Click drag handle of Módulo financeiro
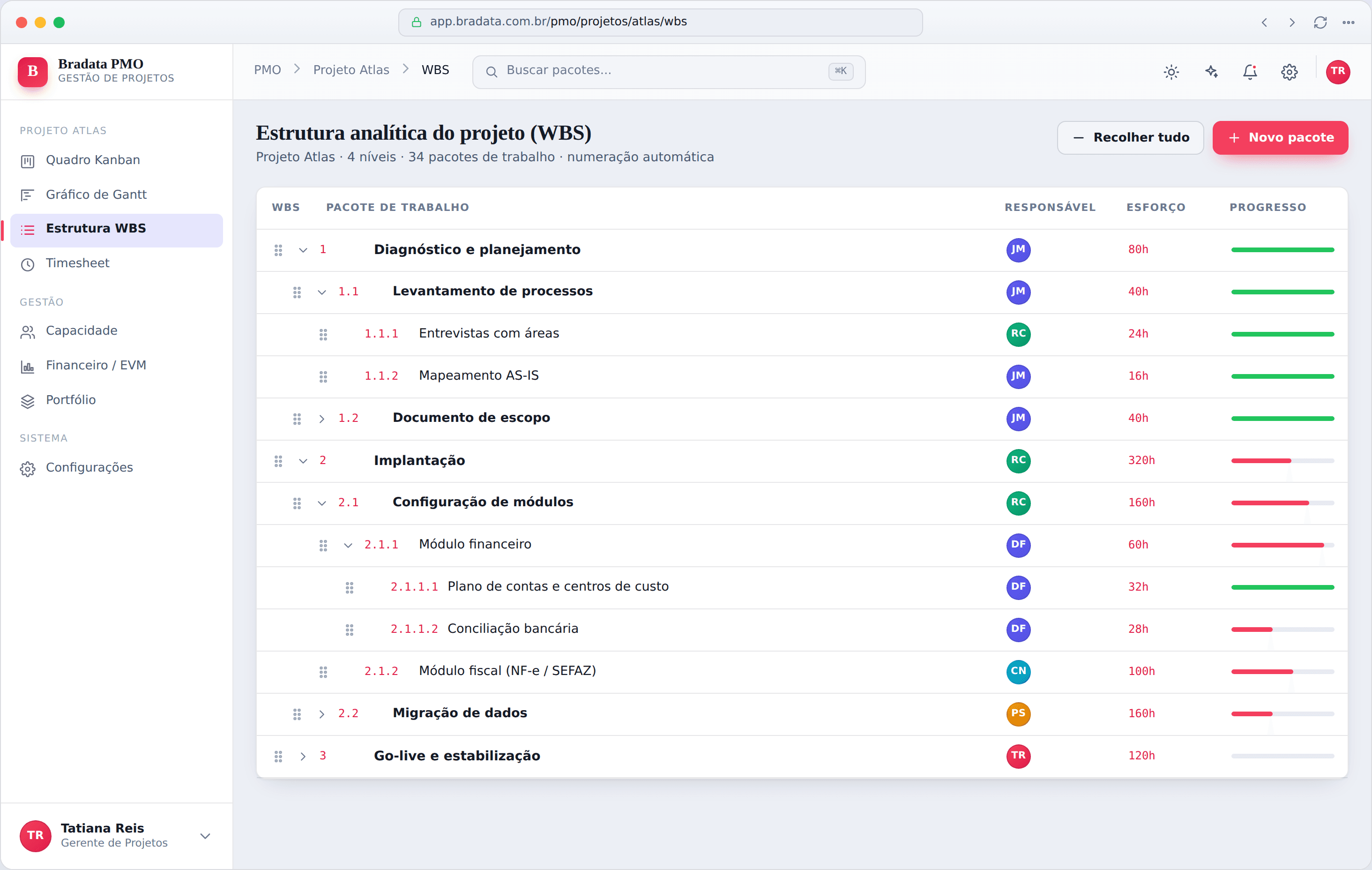 (x=323, y=545)
